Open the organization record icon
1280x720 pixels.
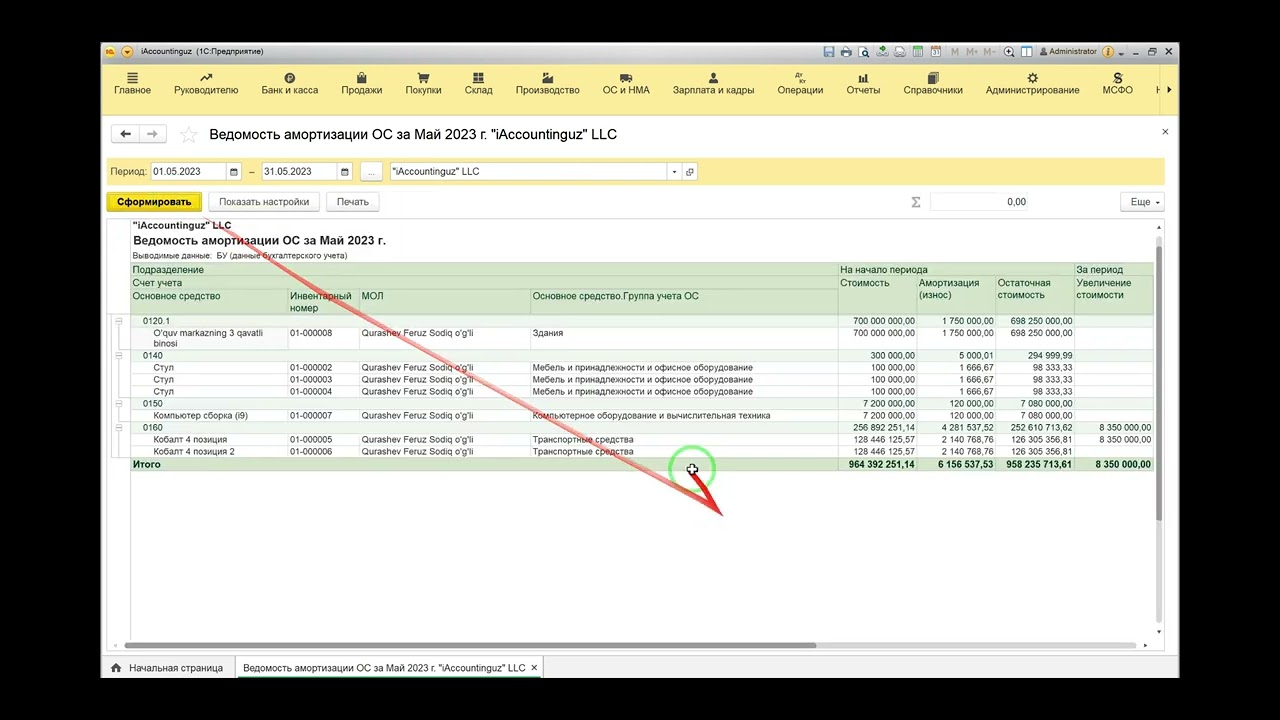(x=690, y=172)
